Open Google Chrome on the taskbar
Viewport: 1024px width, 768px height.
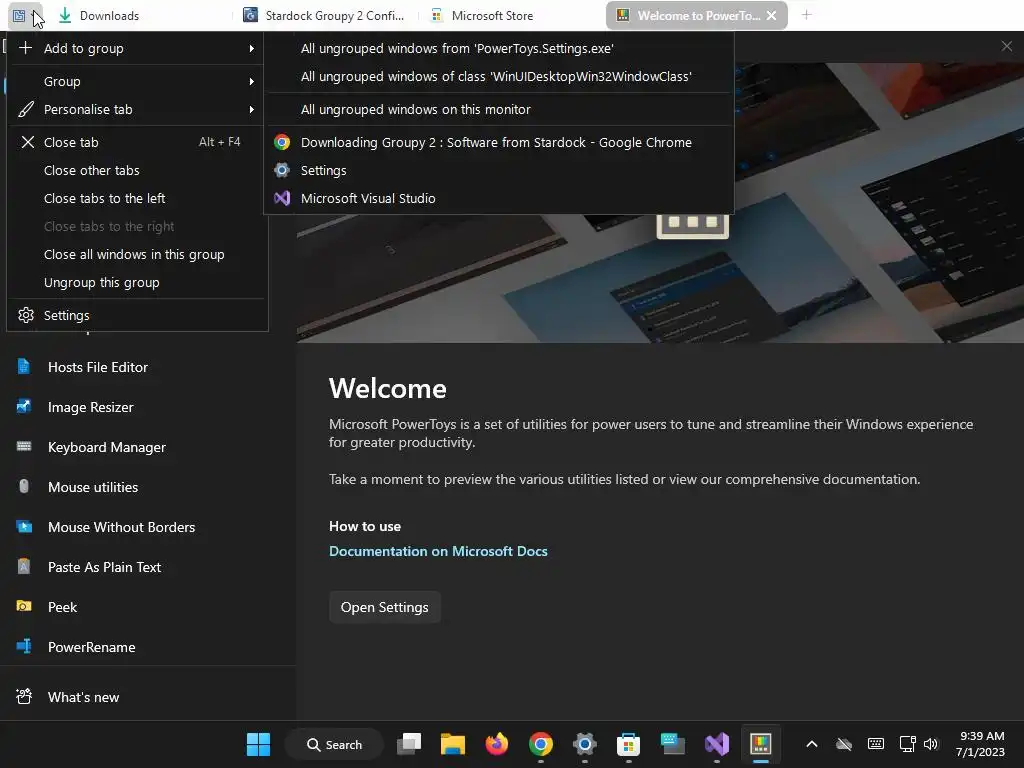541,744
